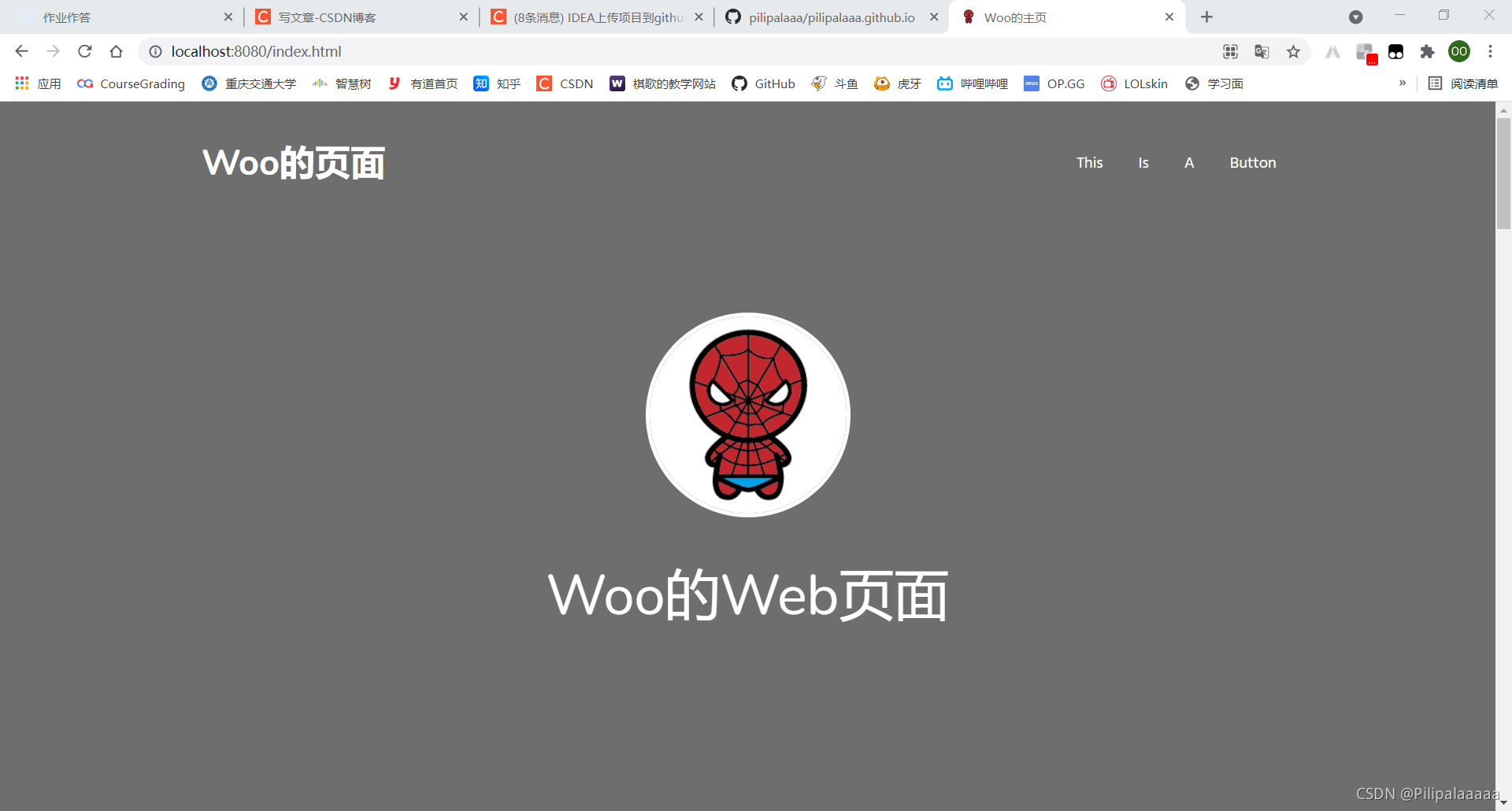Go back to the previous page
Image resolution: width=1512 pixels, height=811 pixels.
point(21,51)
